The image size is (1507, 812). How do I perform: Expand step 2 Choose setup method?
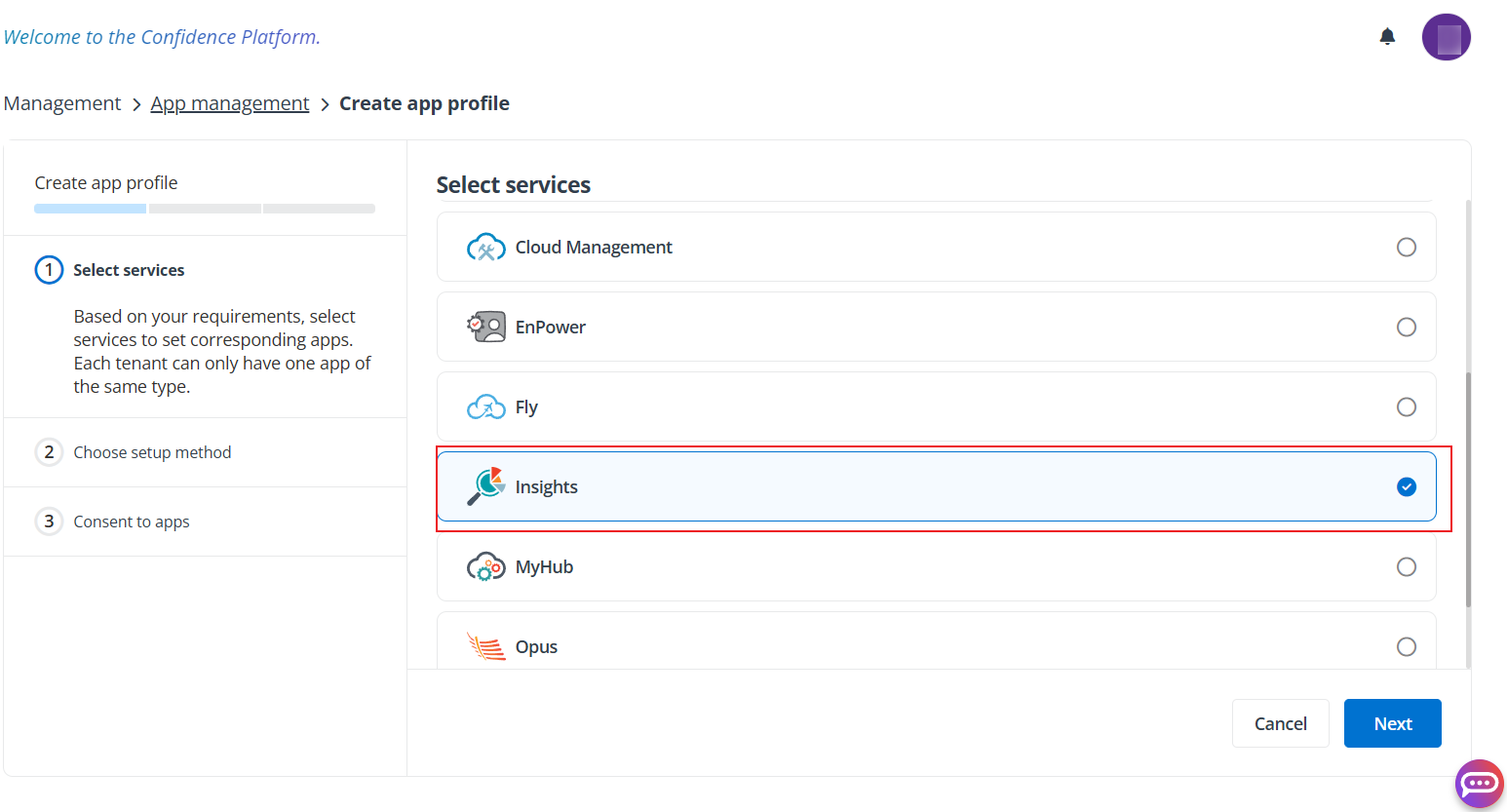click(152, 451)
